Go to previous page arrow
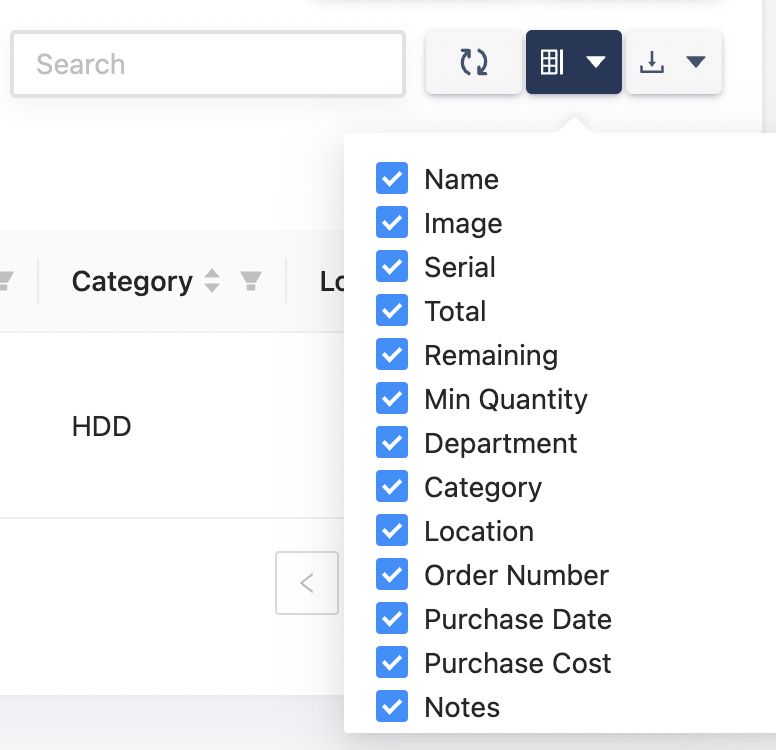Viewport: 776px width, 750px height. (x=307, y=583)
